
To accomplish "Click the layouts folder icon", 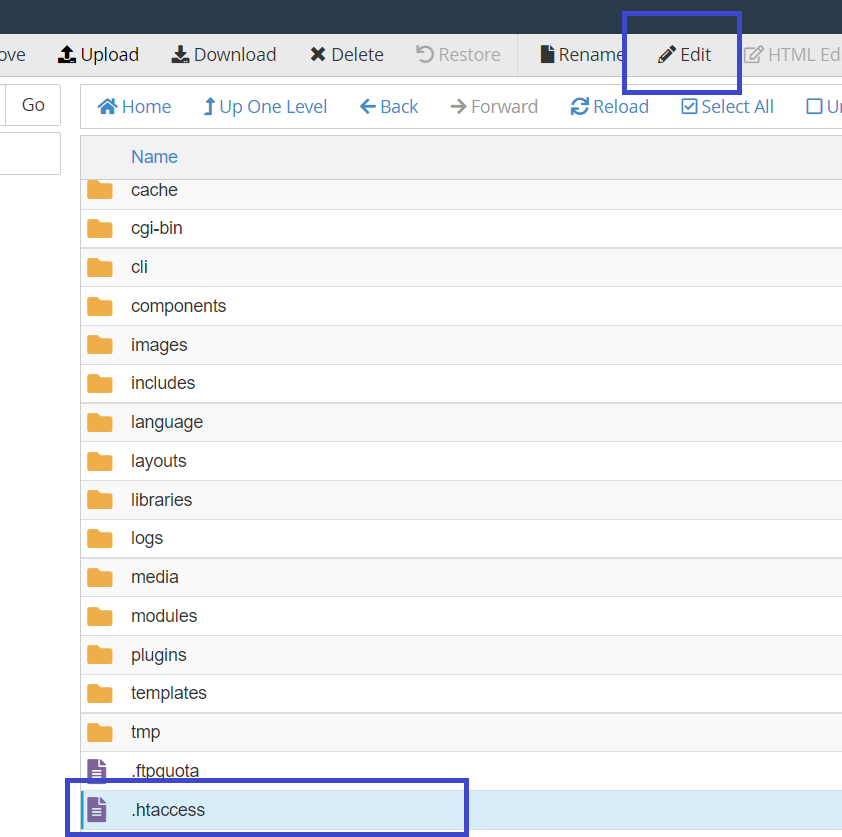I will tap(100, 461).
